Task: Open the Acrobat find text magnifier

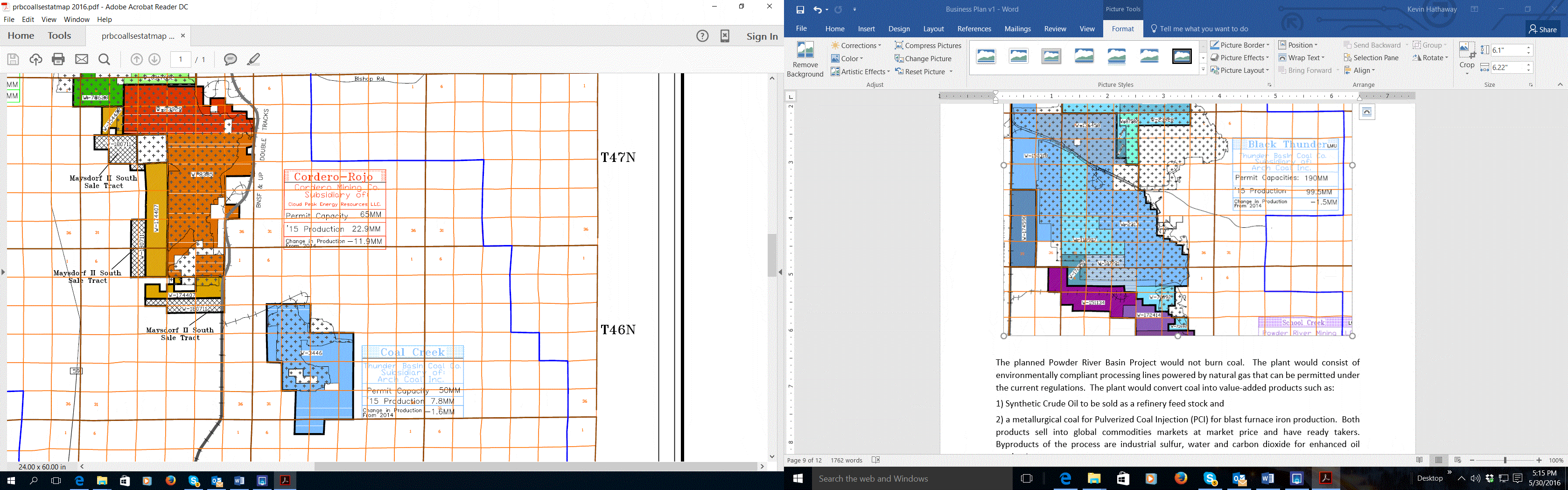Action: 105,59
